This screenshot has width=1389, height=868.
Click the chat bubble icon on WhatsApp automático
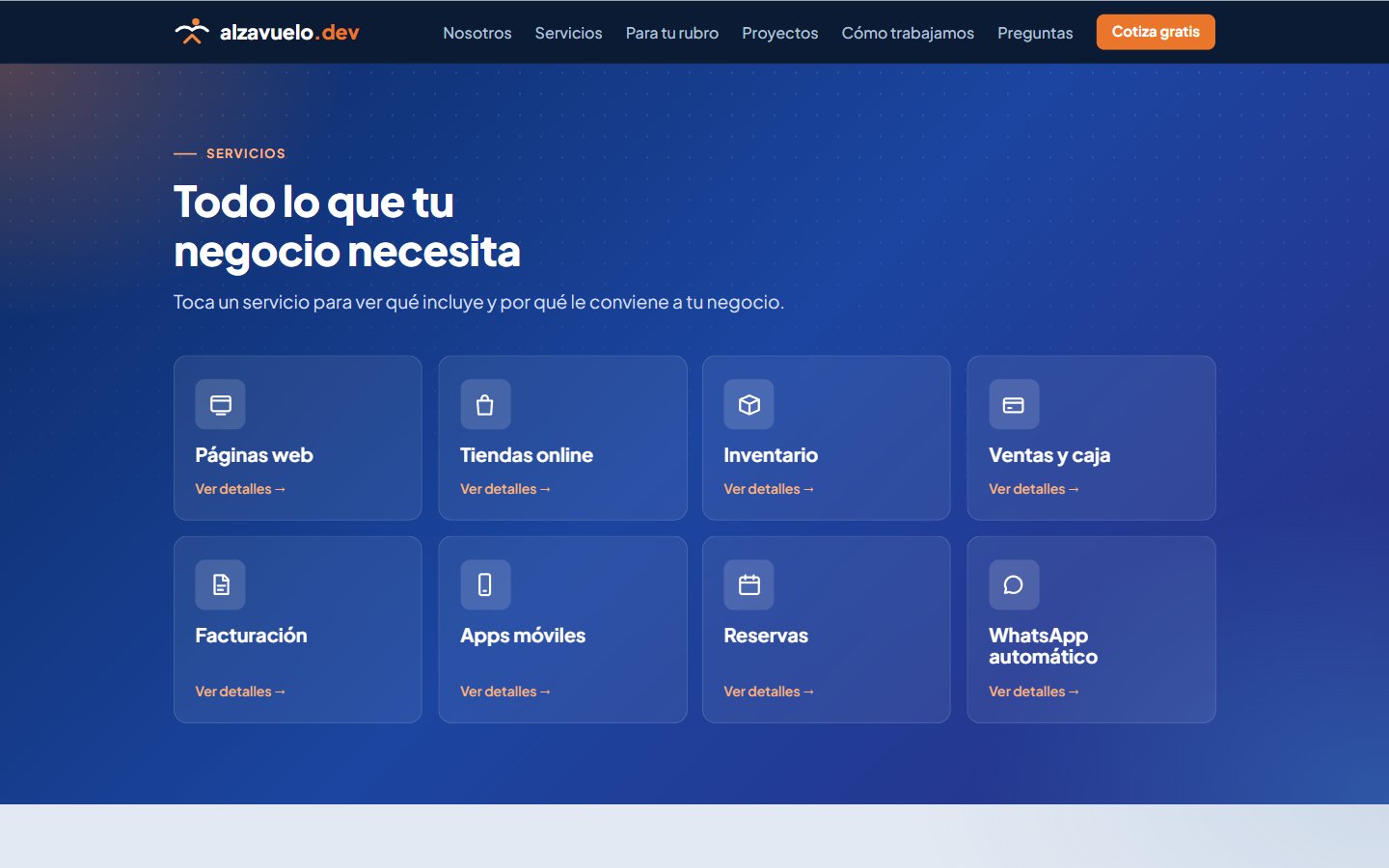pos(1014,584)
